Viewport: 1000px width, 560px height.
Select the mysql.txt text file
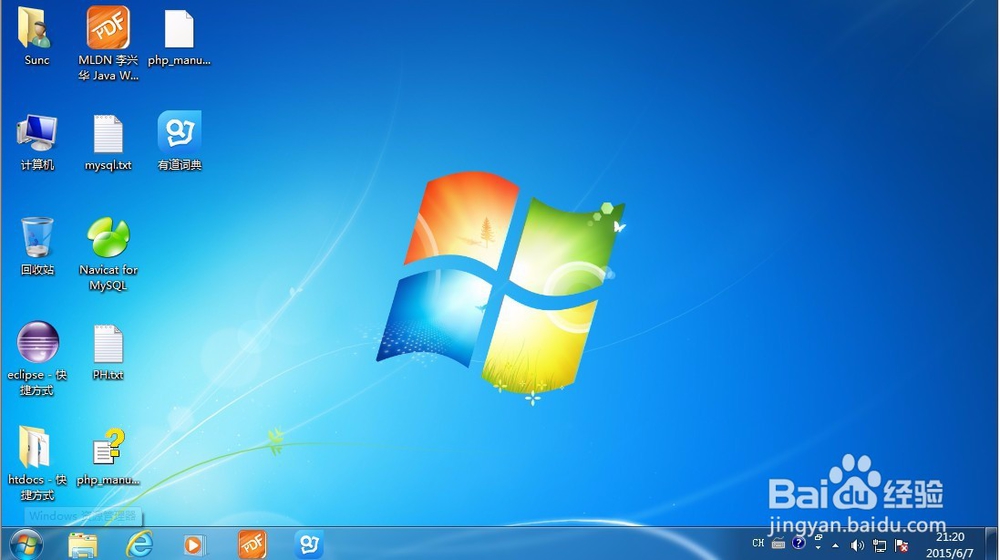click(108, 142)
